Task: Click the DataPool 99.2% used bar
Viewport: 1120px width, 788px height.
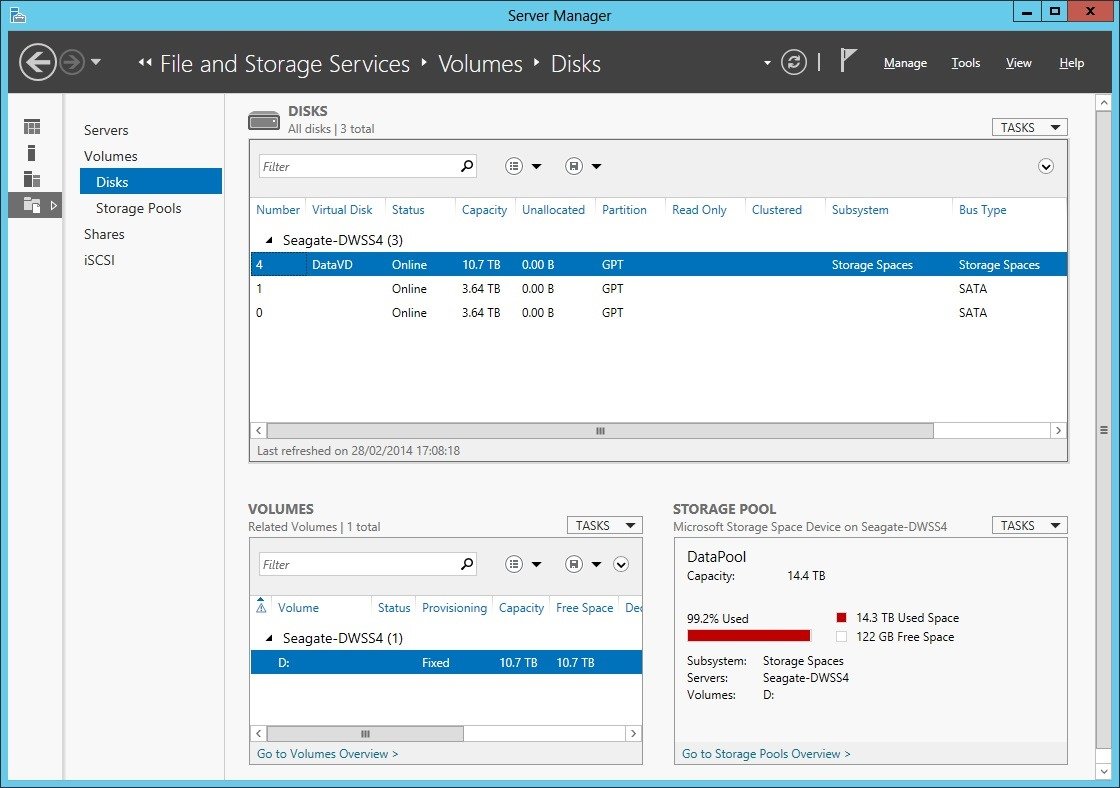Action: pyautogui.click(x=749, y=635)
